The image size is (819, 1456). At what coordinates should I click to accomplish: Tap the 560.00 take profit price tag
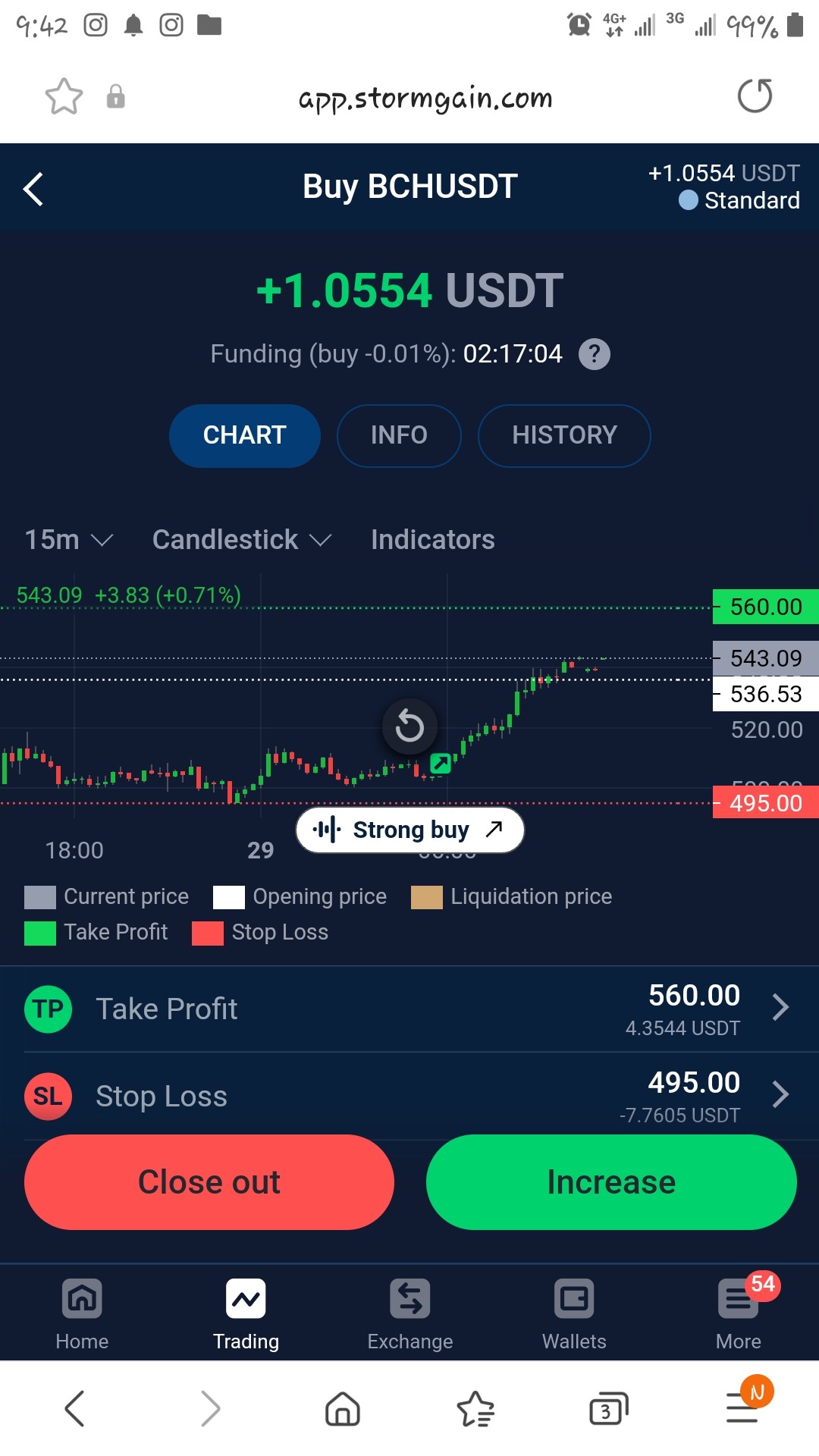[x=766, y=607]
